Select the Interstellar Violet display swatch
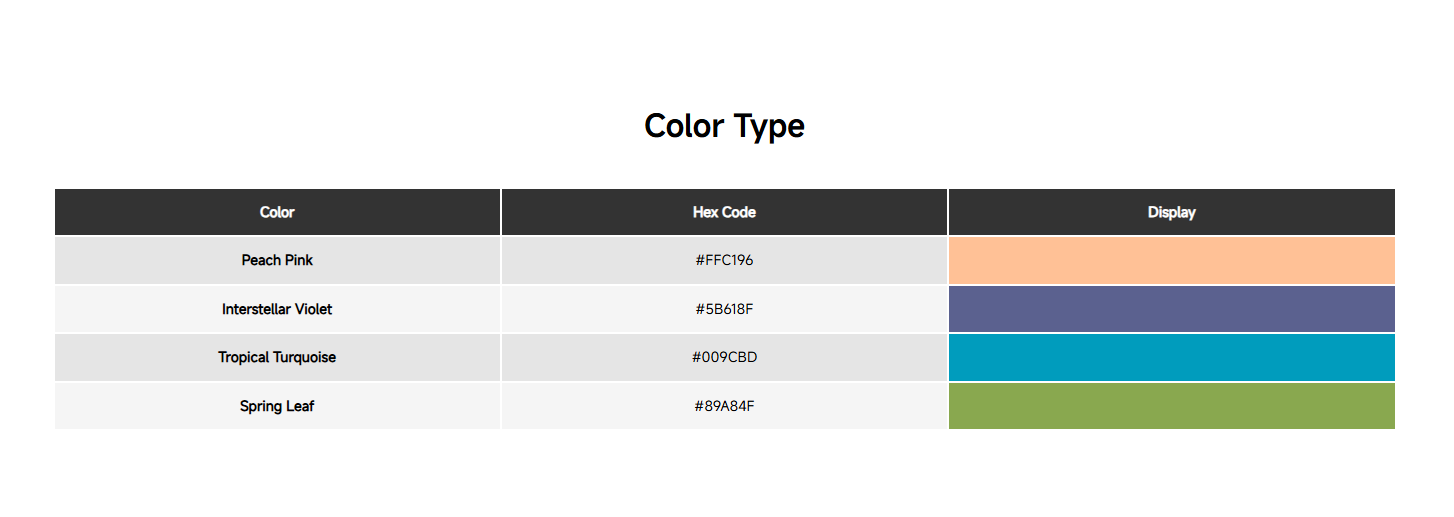The width and height of the screenshot is (1454, 517). click(x=1171, y=309)
